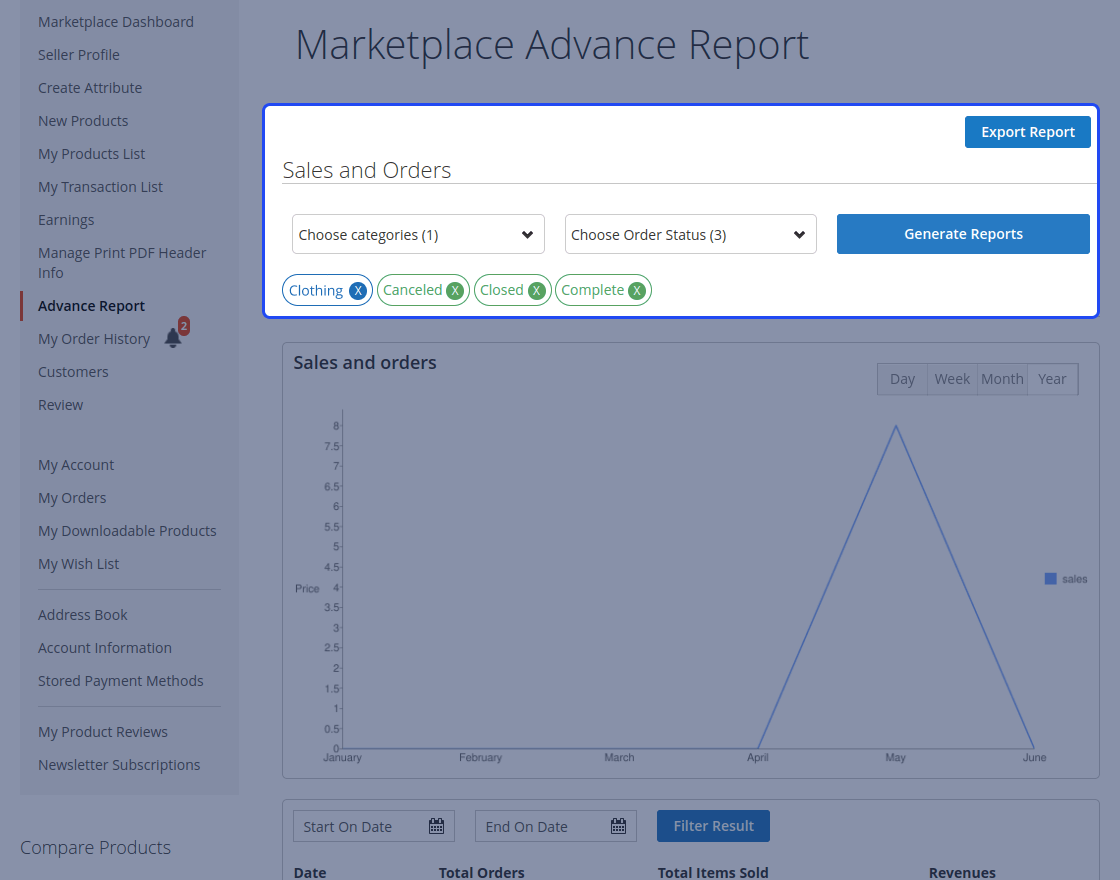Open the order history notification bell
Image resolution: width=1120 pixels, height=880 pixels.
pyautogui.click(x=173, y=338)
